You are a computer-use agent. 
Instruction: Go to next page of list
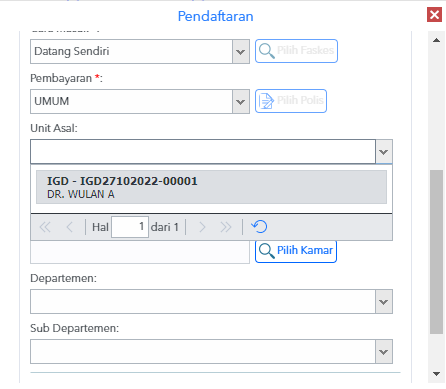[x=202, y=227]
